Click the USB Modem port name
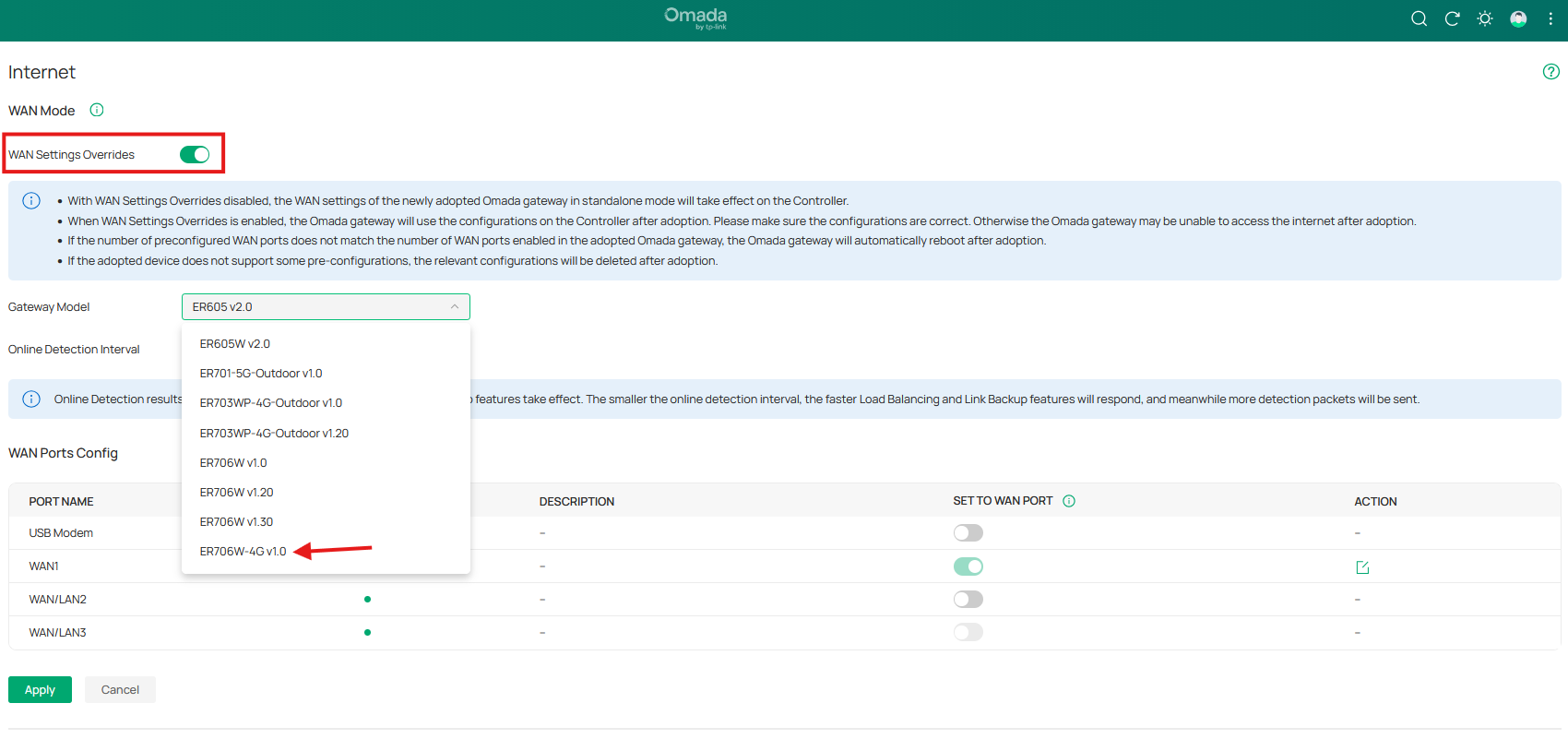This screenshot has width=1568, height=739. tap(61, 533)
